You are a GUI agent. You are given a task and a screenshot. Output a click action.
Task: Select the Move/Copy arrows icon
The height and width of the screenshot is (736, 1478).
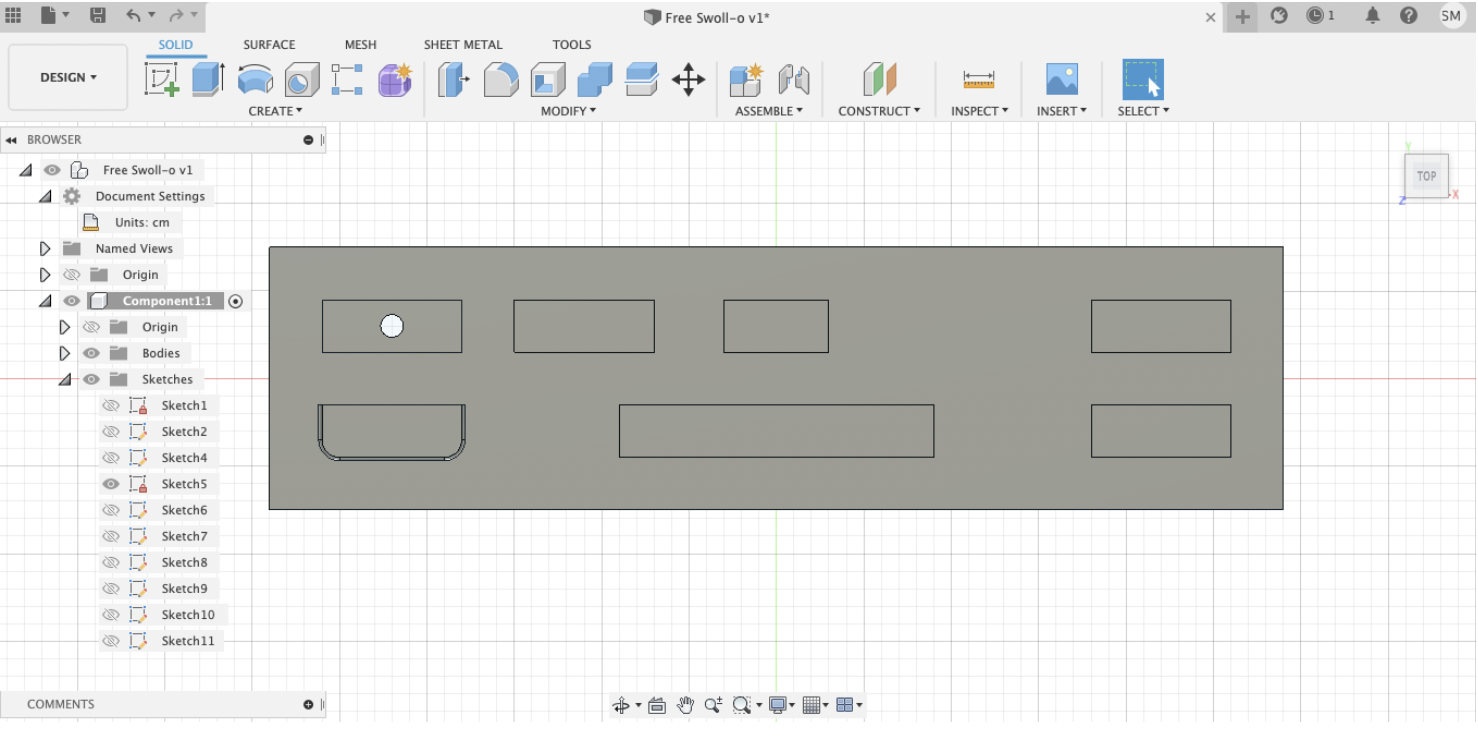tap(688, 80)
